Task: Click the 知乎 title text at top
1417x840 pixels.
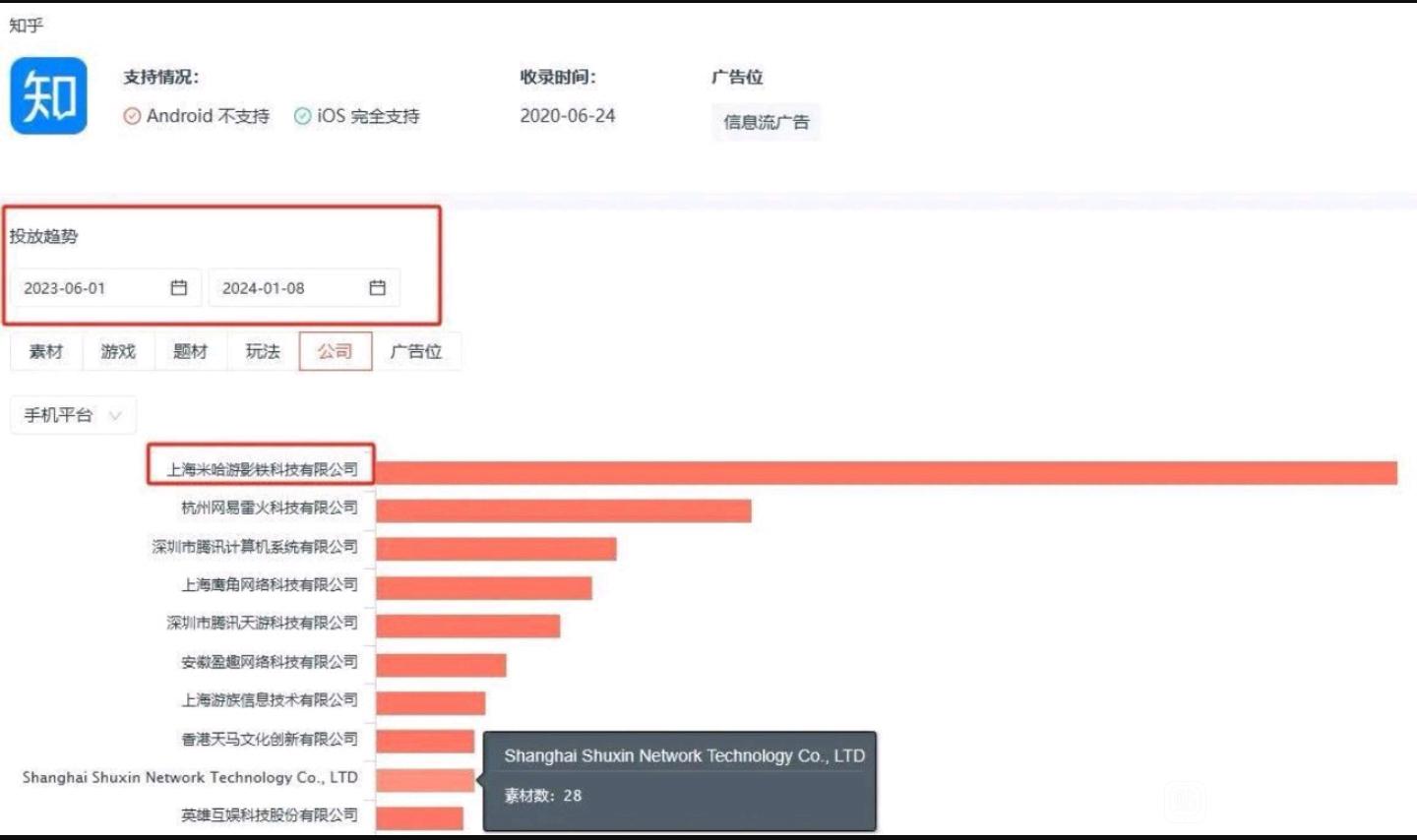Action: 26,25
